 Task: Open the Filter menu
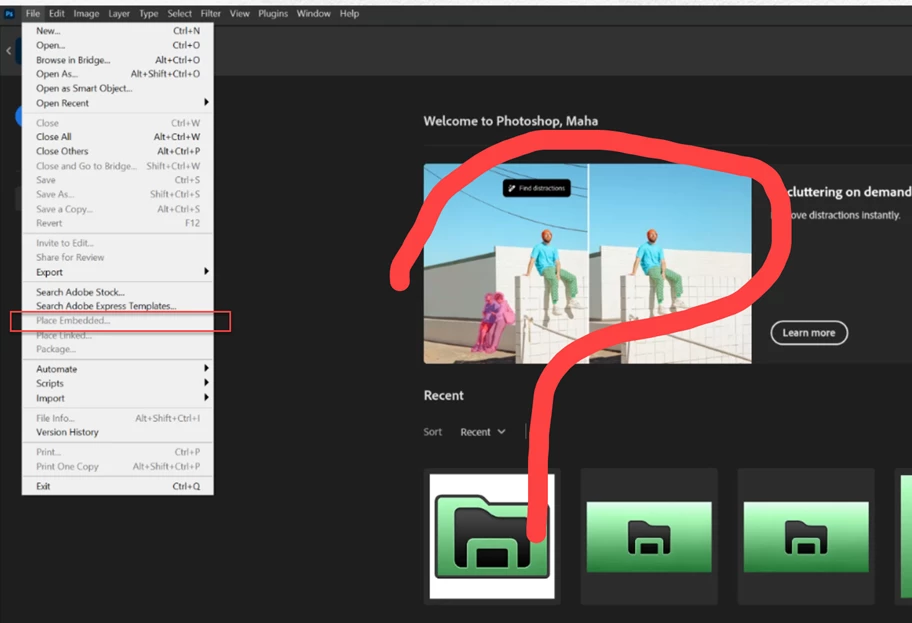point(211,13)
